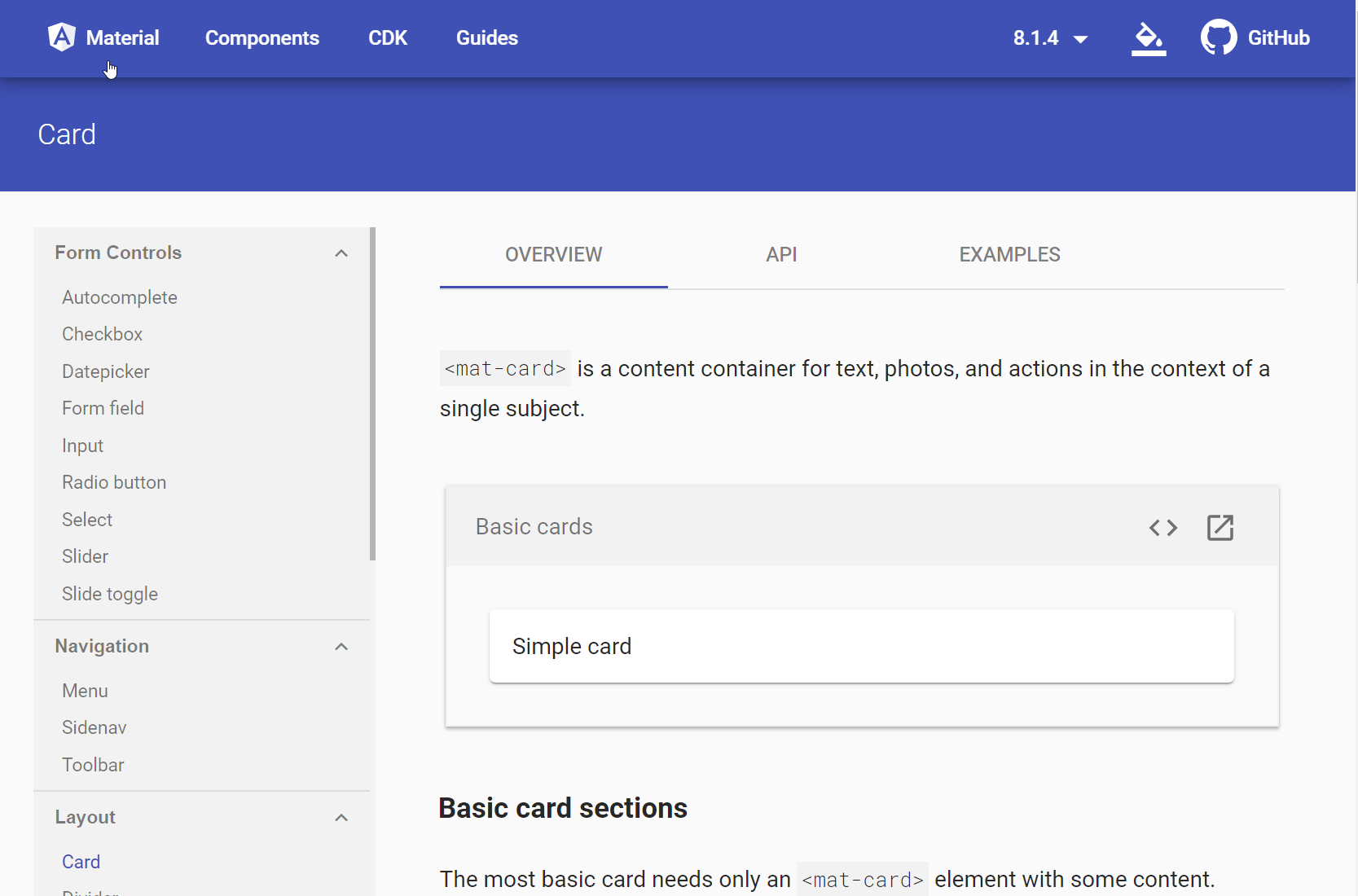Click the Basic card sections heading
1358x896 pixels.
click(563, 808)
